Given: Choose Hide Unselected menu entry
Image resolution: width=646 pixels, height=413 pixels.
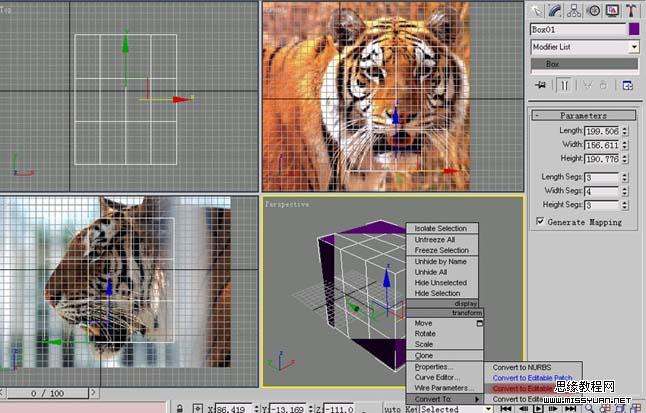Looking at the screenshot, I should (440, 283).
